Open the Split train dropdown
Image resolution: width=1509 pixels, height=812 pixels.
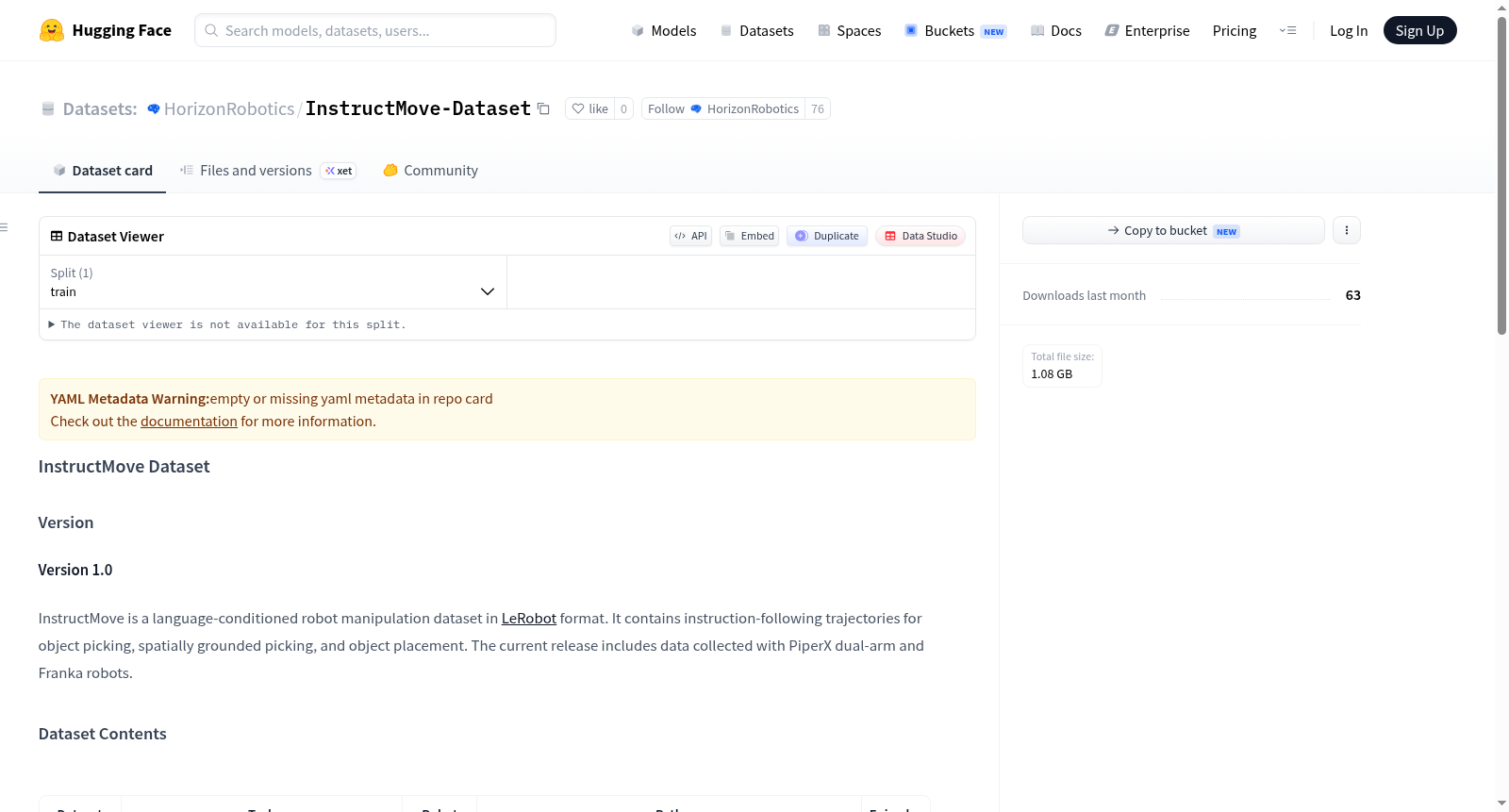pos(273,282)
